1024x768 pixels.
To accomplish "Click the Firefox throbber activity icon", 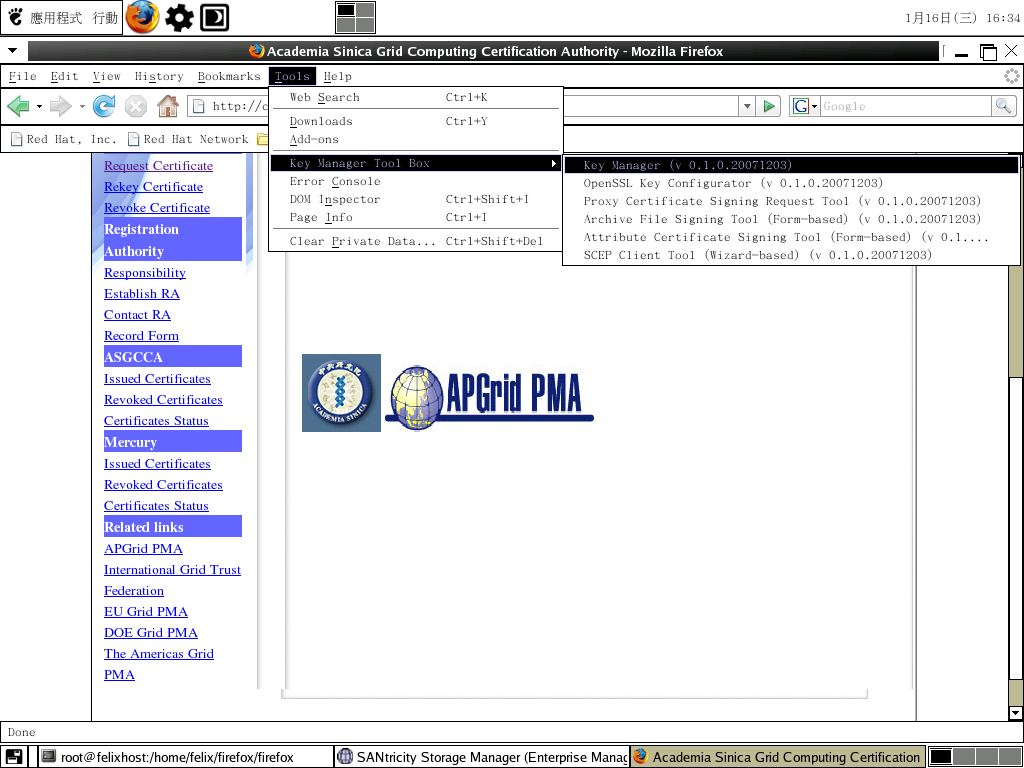I will click(x=1012, y=76).
